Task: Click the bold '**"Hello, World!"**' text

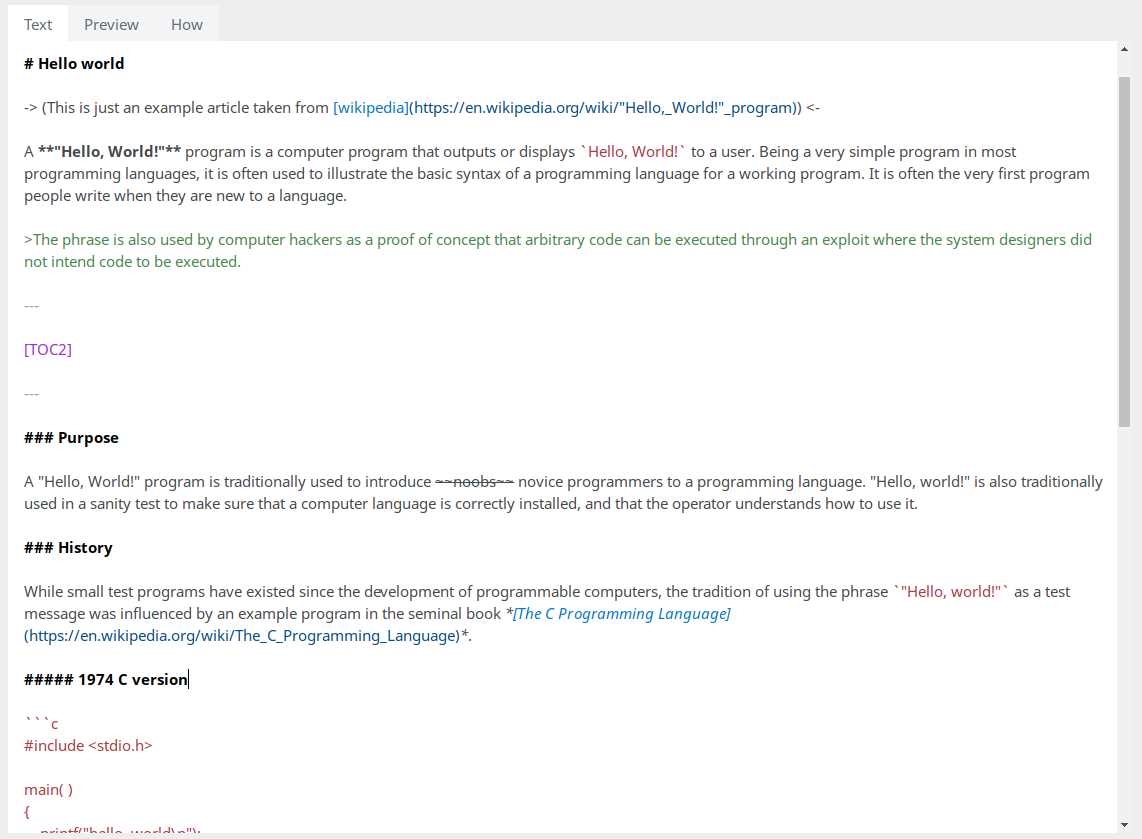Action: point(109,151)
